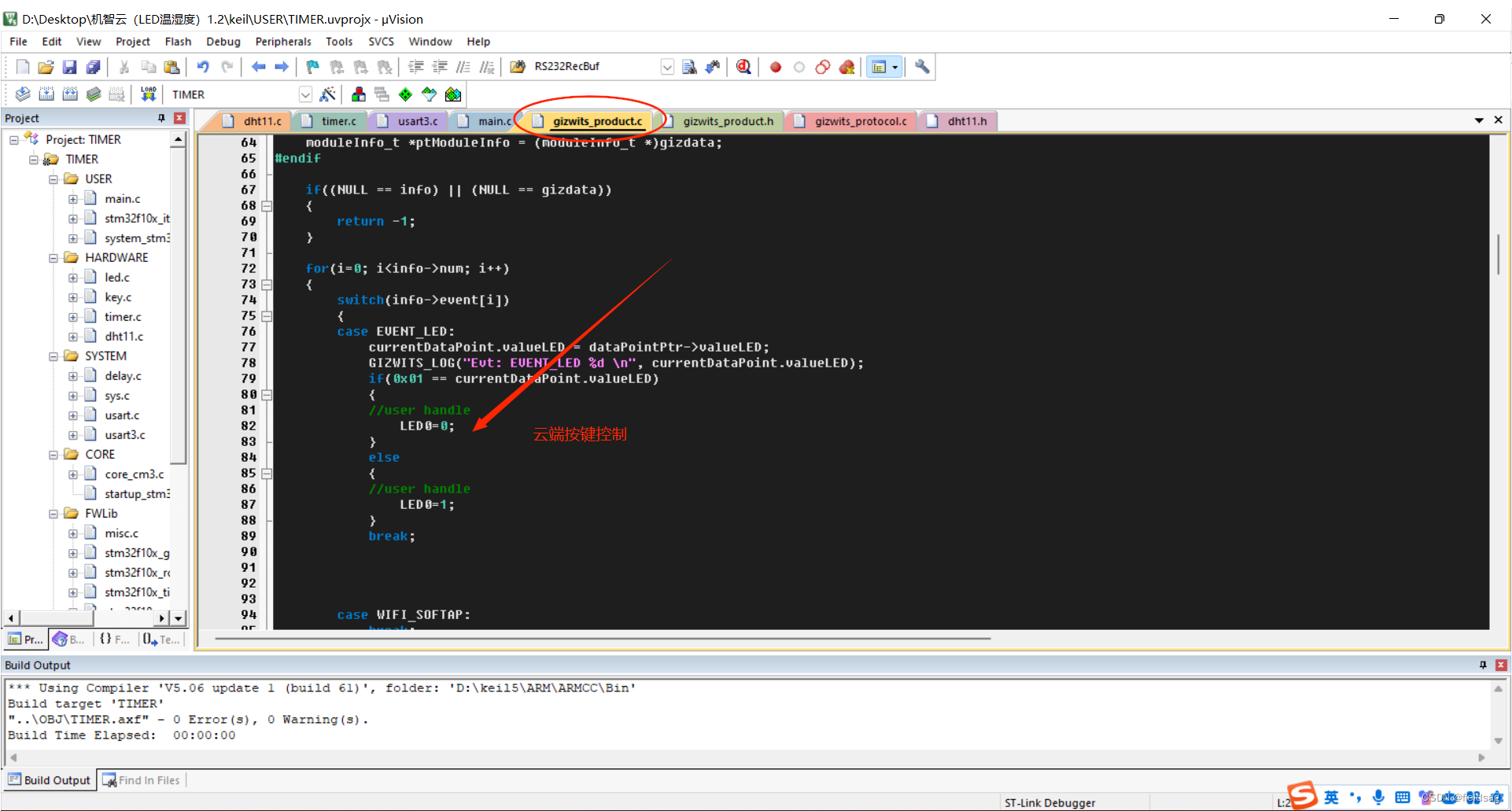Save the current file with the Save icon
Image resolution: width=1512 pixels, height=811 pixels.
(69, 67)
